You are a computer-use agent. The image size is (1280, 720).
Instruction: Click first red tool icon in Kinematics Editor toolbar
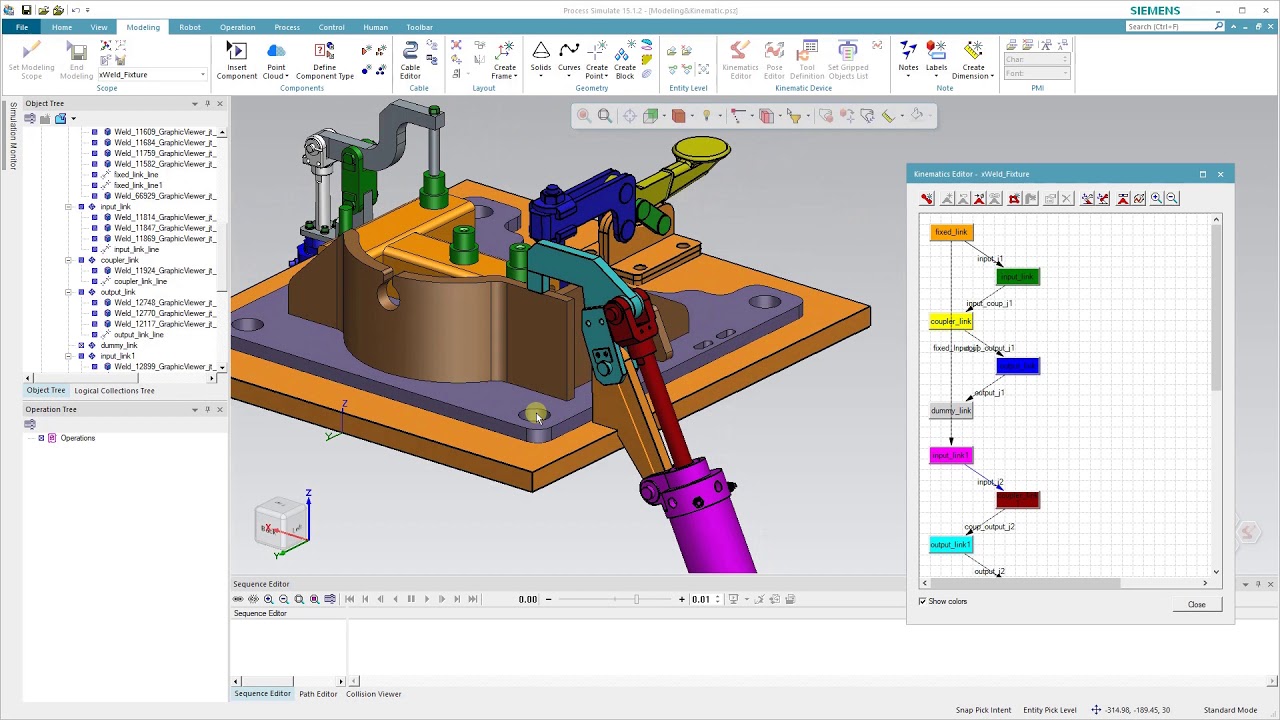coord(927,199)
